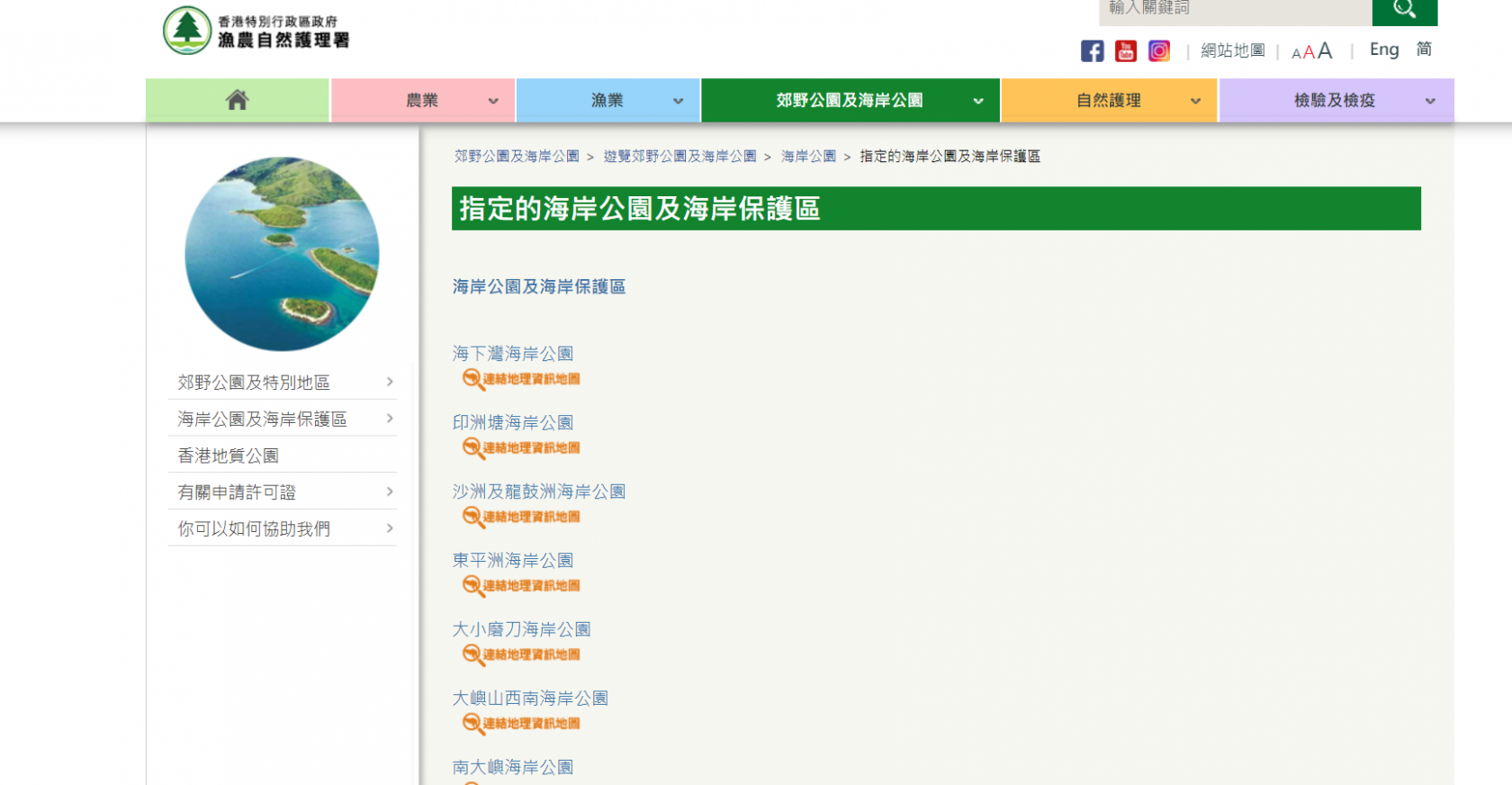The width and height of the screenshot is (1512, 785).
Task: Open the 漁業 navigation tab
Action: tap(607, 100)
